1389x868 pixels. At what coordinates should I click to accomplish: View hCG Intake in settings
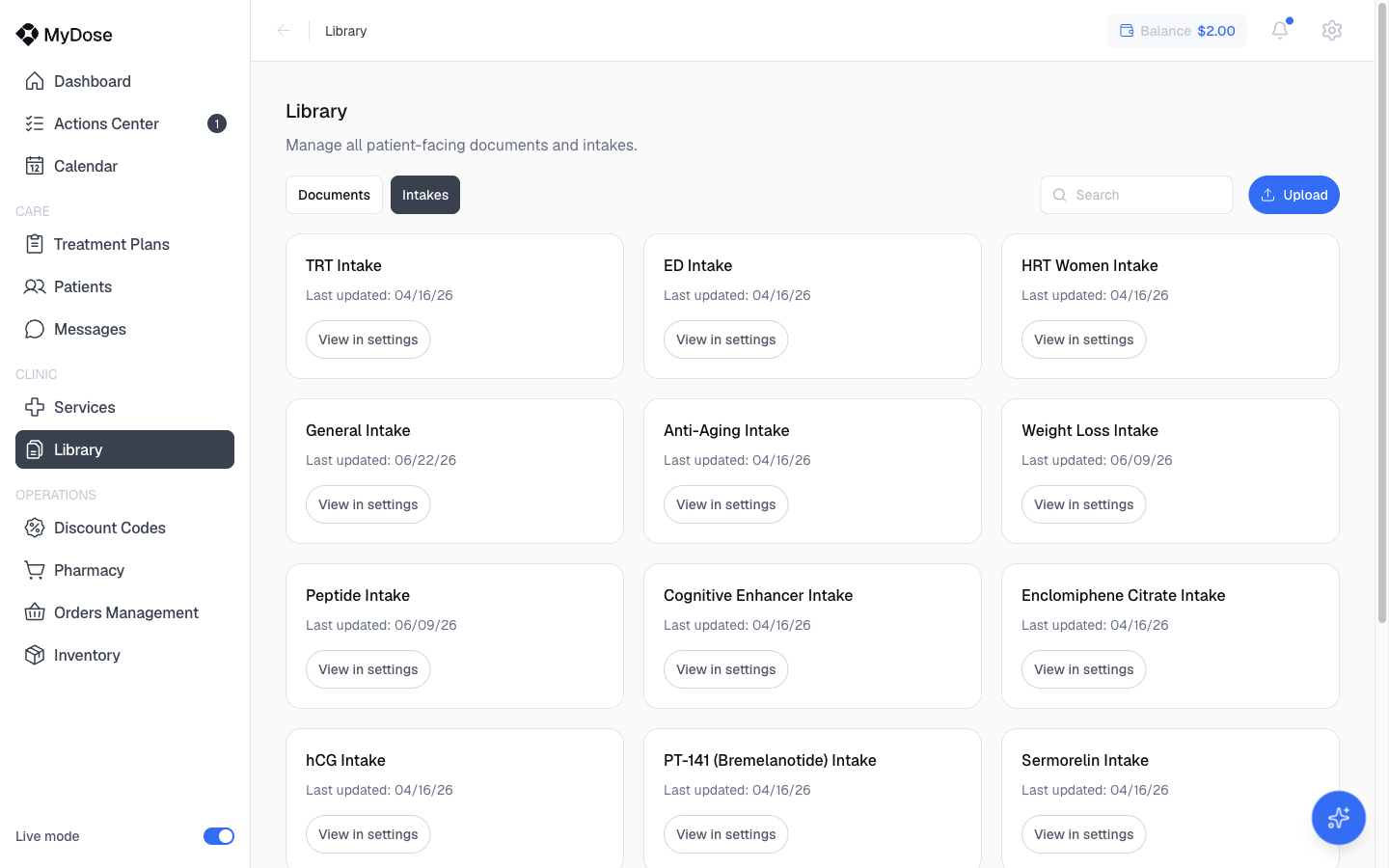pos(368,834)
